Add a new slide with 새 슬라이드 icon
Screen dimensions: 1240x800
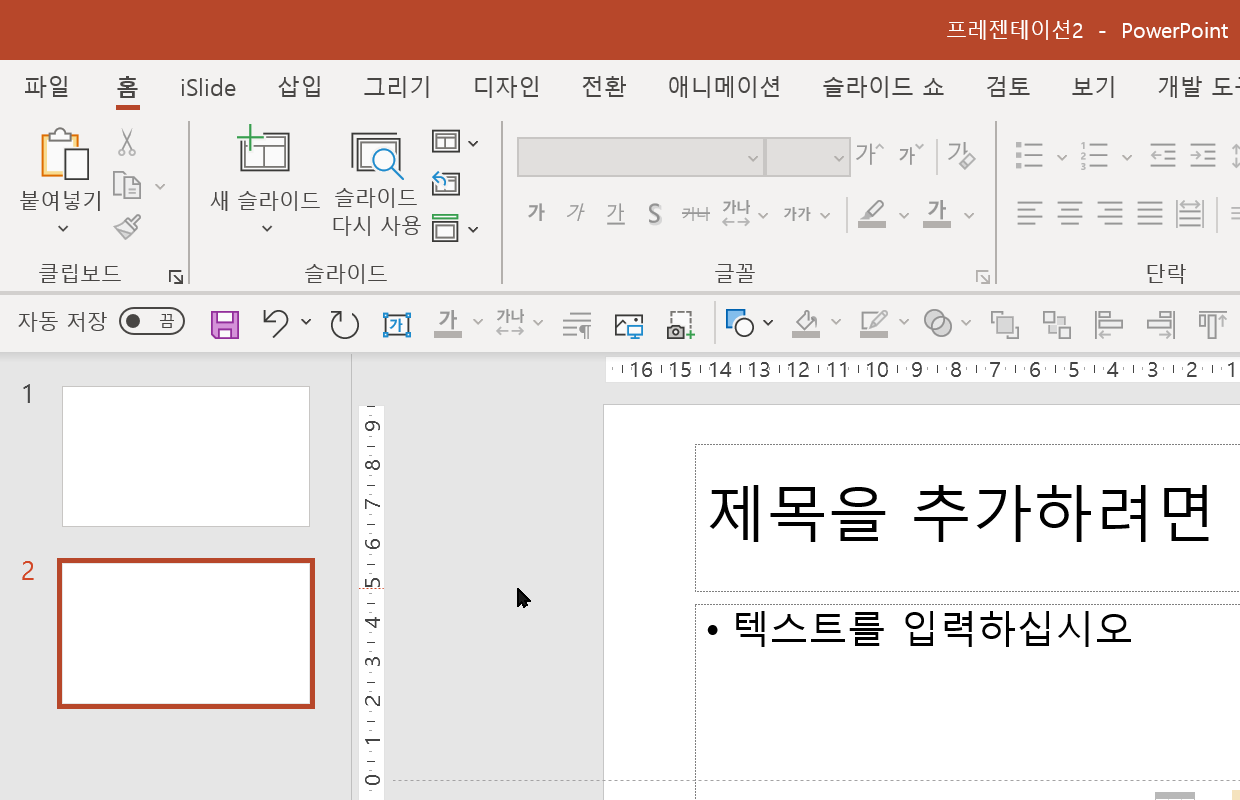point(263,152)
